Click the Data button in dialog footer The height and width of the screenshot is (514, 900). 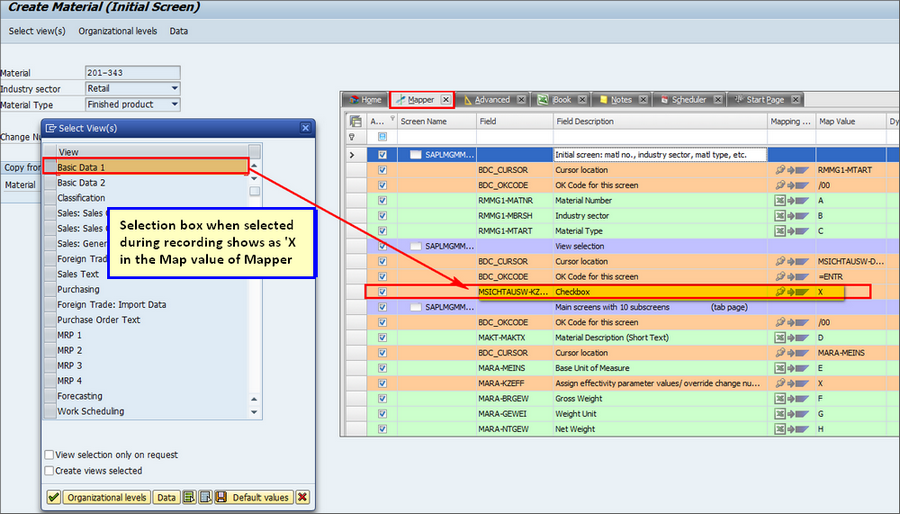tap(166, 497)
